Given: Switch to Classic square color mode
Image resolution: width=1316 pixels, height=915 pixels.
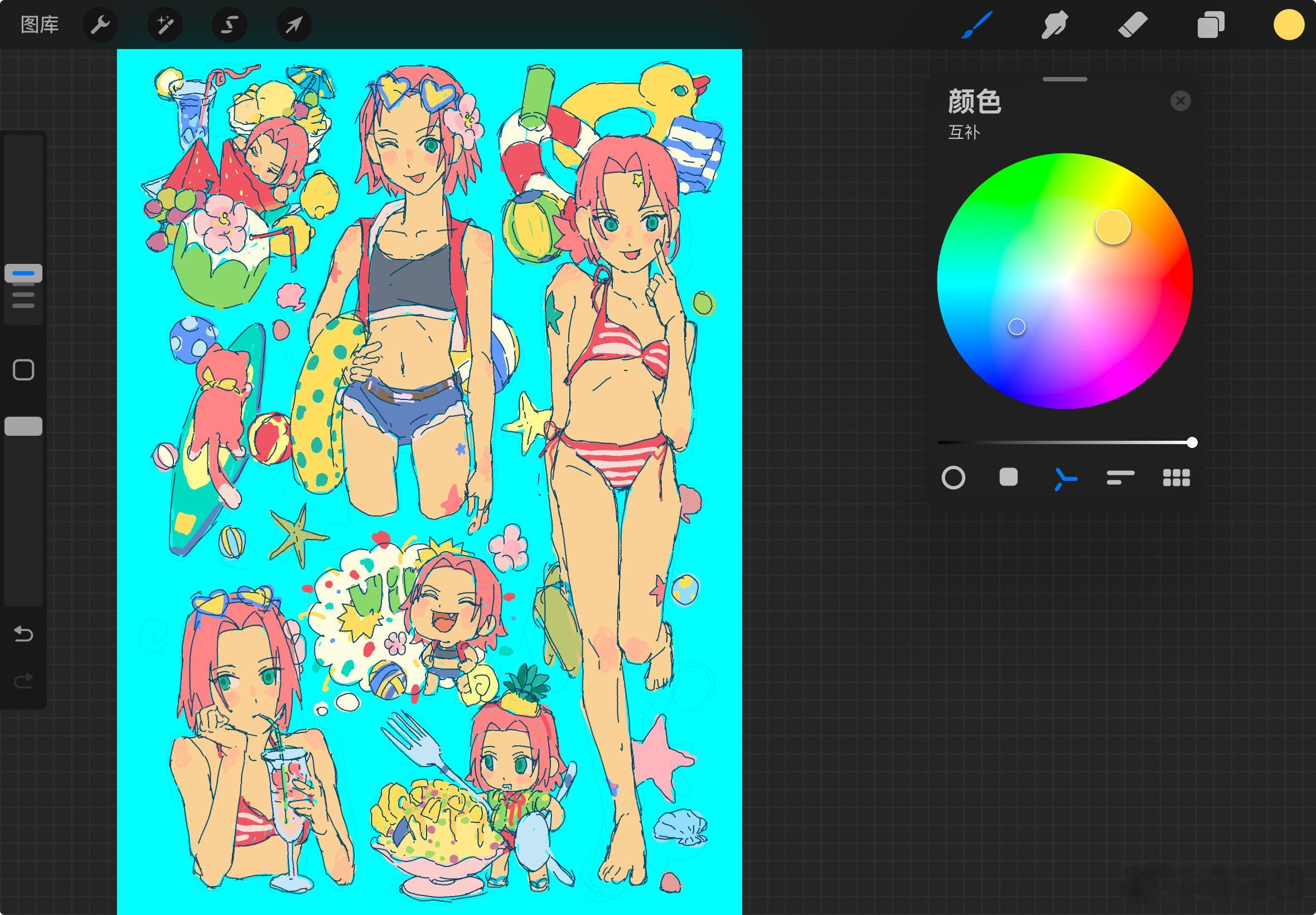Looking at the screenshot, I should 1008,477.
